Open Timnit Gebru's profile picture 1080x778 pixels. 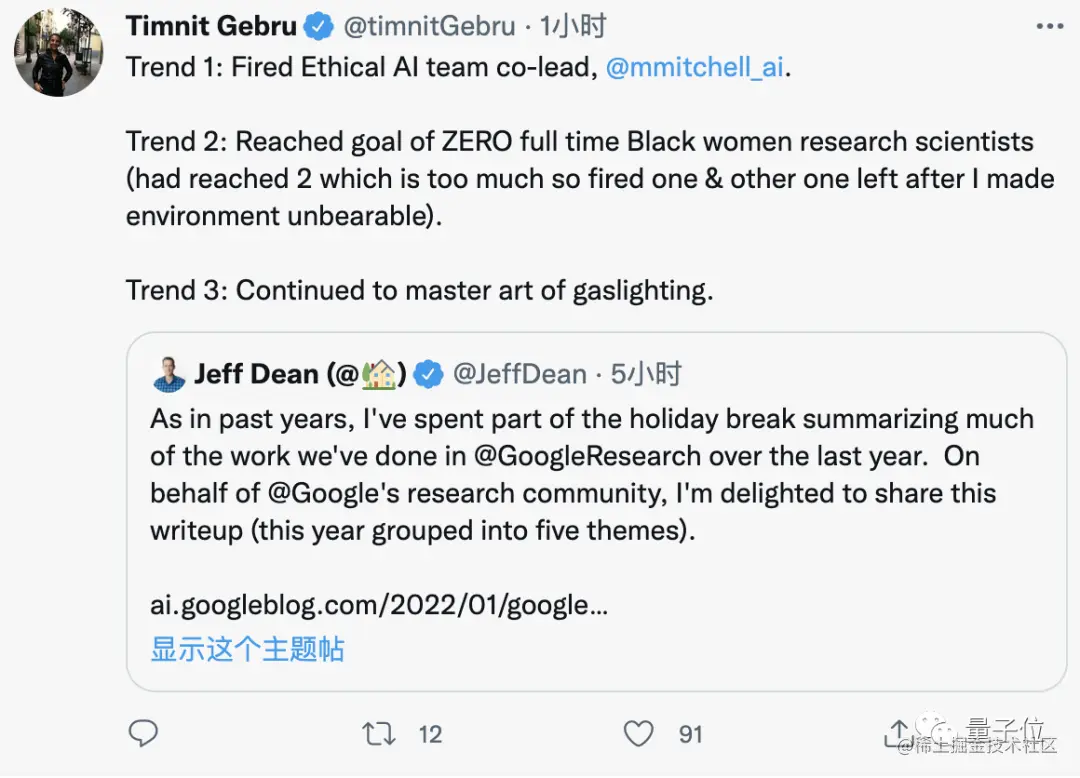tap(59, 52)
